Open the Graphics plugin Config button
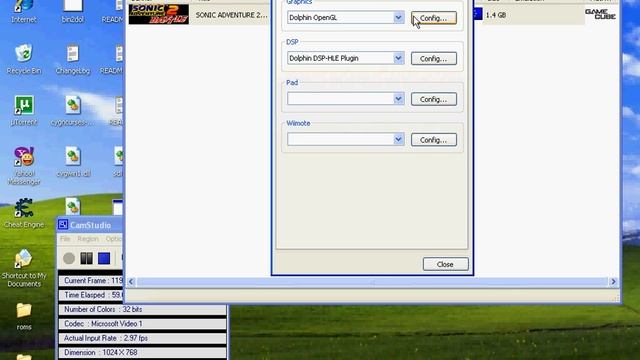Viewport: 640px width, 360px height. point(433,18)
